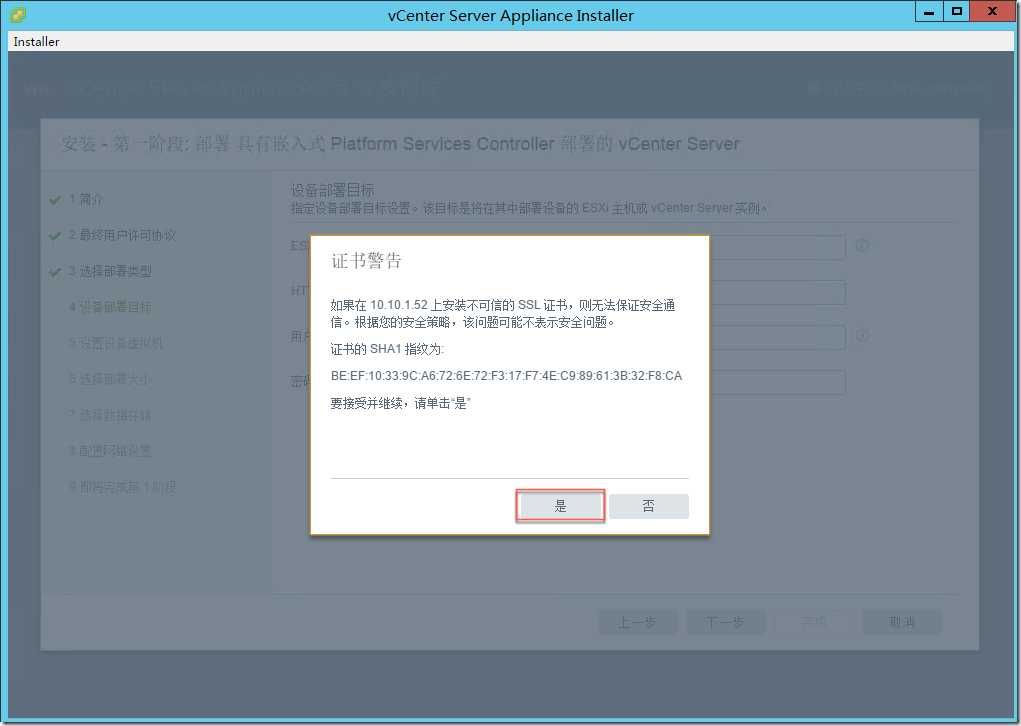Select step 3 选择部署类型 in sidebar
The width and height of the screenshot is (1021, 726).
coord(110,271)
